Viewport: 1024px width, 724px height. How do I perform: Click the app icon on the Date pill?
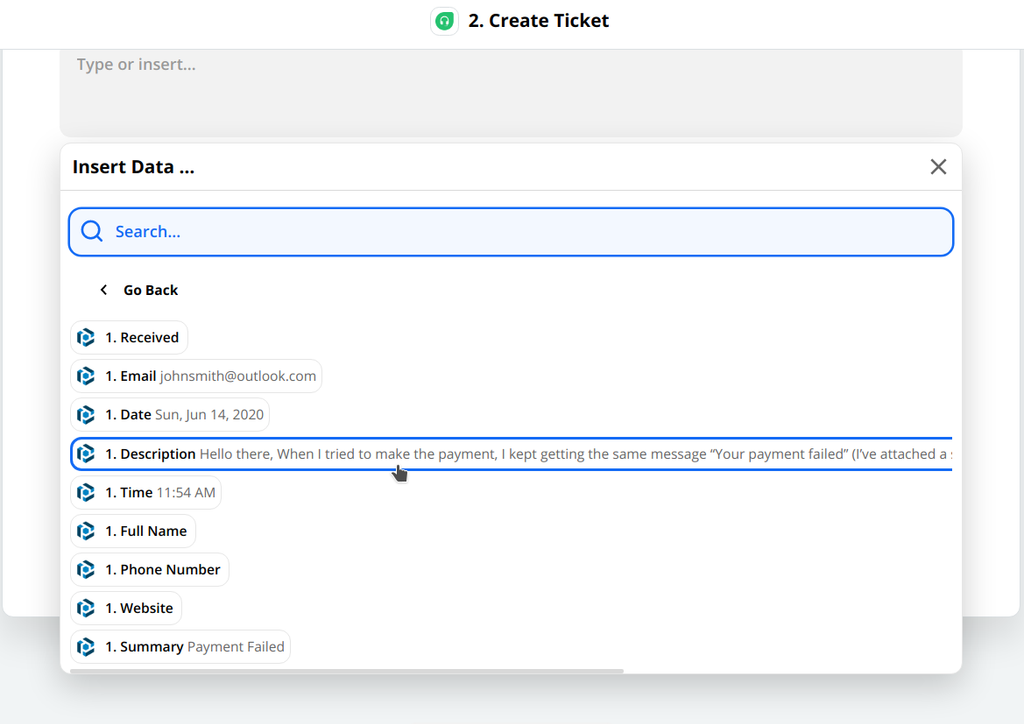[x=86, y=414]
